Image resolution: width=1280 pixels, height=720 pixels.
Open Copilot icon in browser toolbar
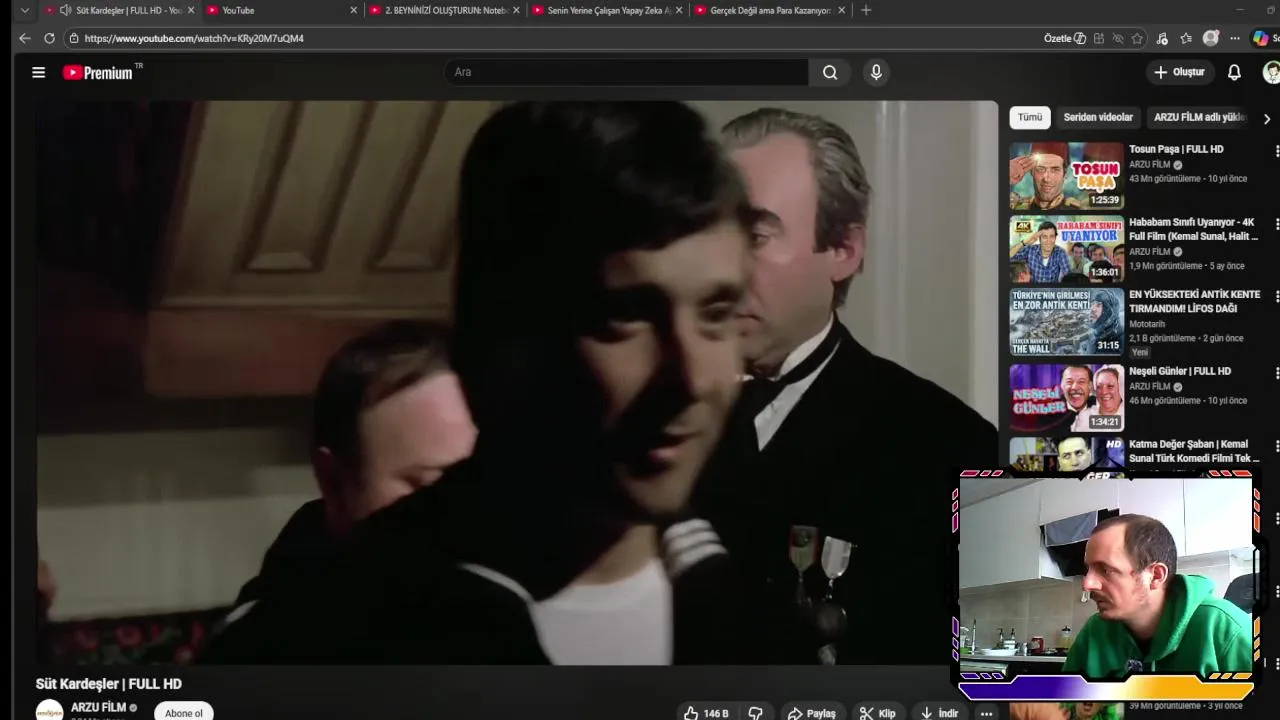(x=1260, y=38)
